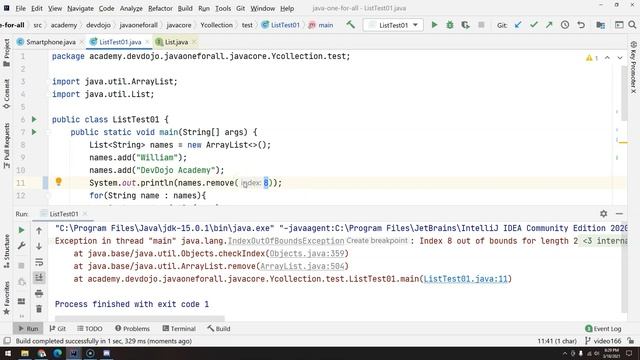Run main method gutter arrow line 7

point(34,132)
